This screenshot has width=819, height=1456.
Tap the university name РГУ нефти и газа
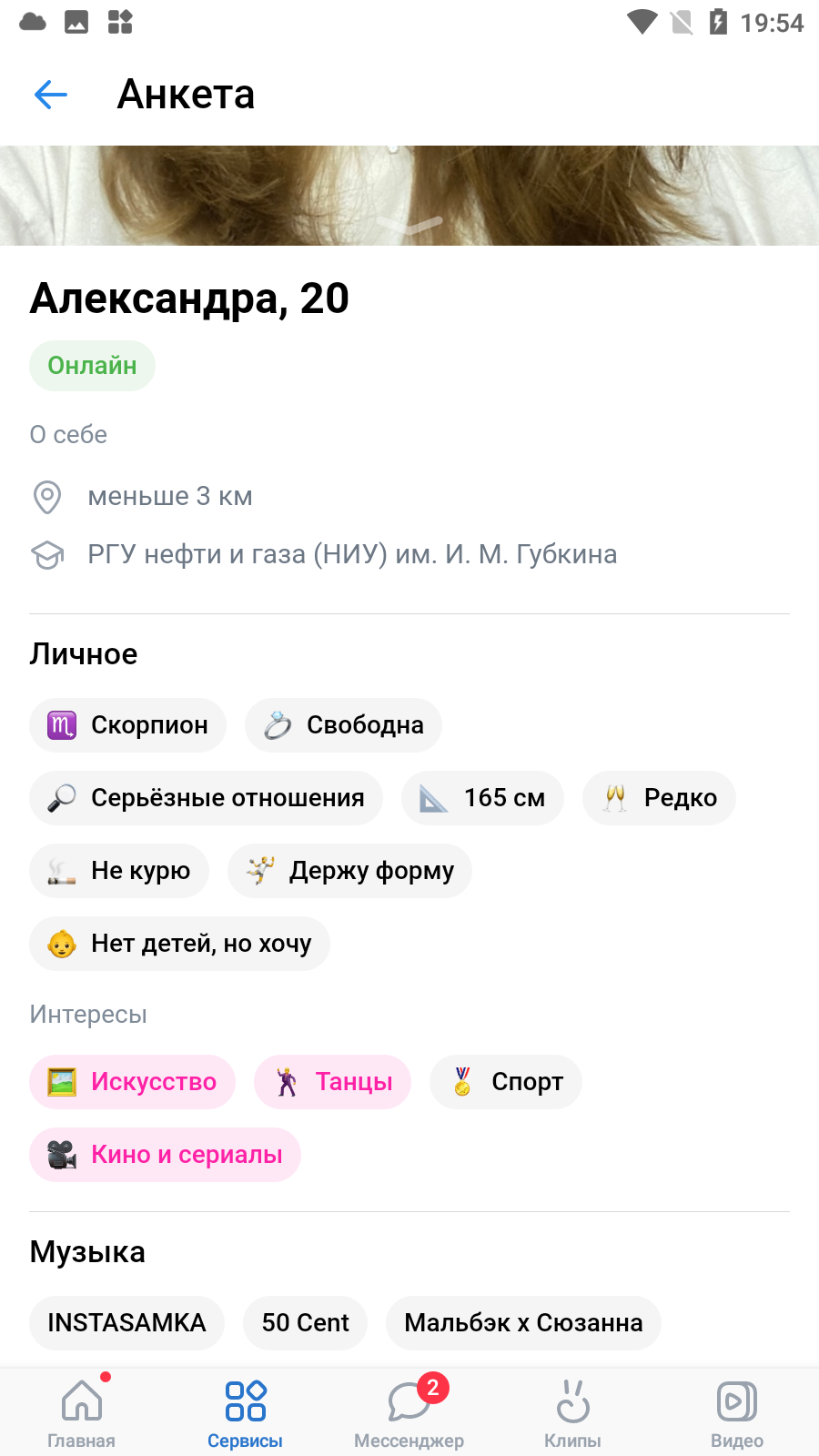point(352,554)
